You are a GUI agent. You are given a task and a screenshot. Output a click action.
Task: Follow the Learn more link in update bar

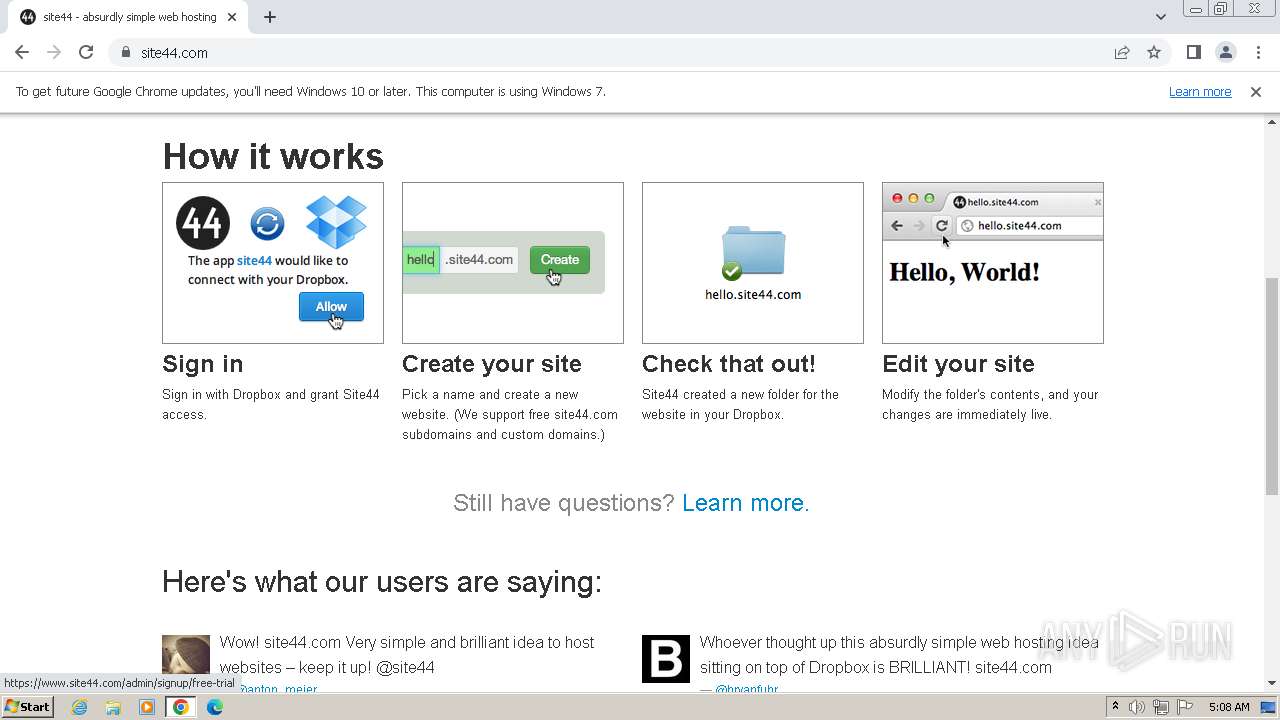(x=1200, y=92)
